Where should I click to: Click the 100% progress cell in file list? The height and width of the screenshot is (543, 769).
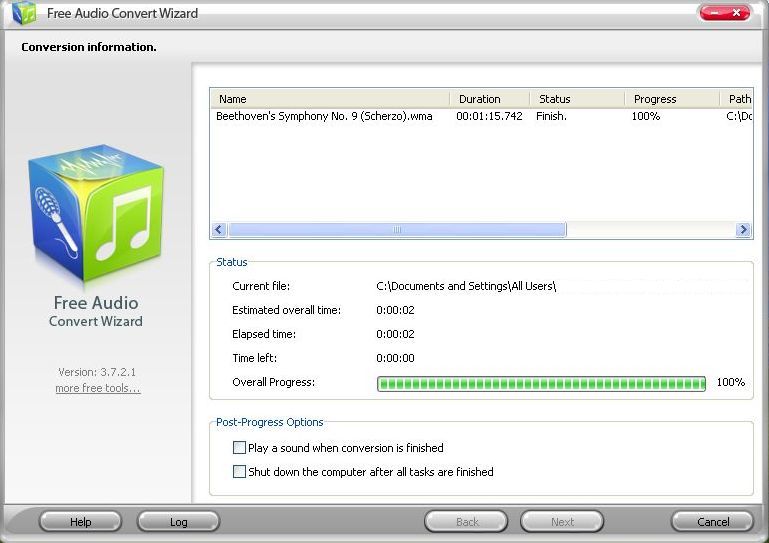click(645, 116)
